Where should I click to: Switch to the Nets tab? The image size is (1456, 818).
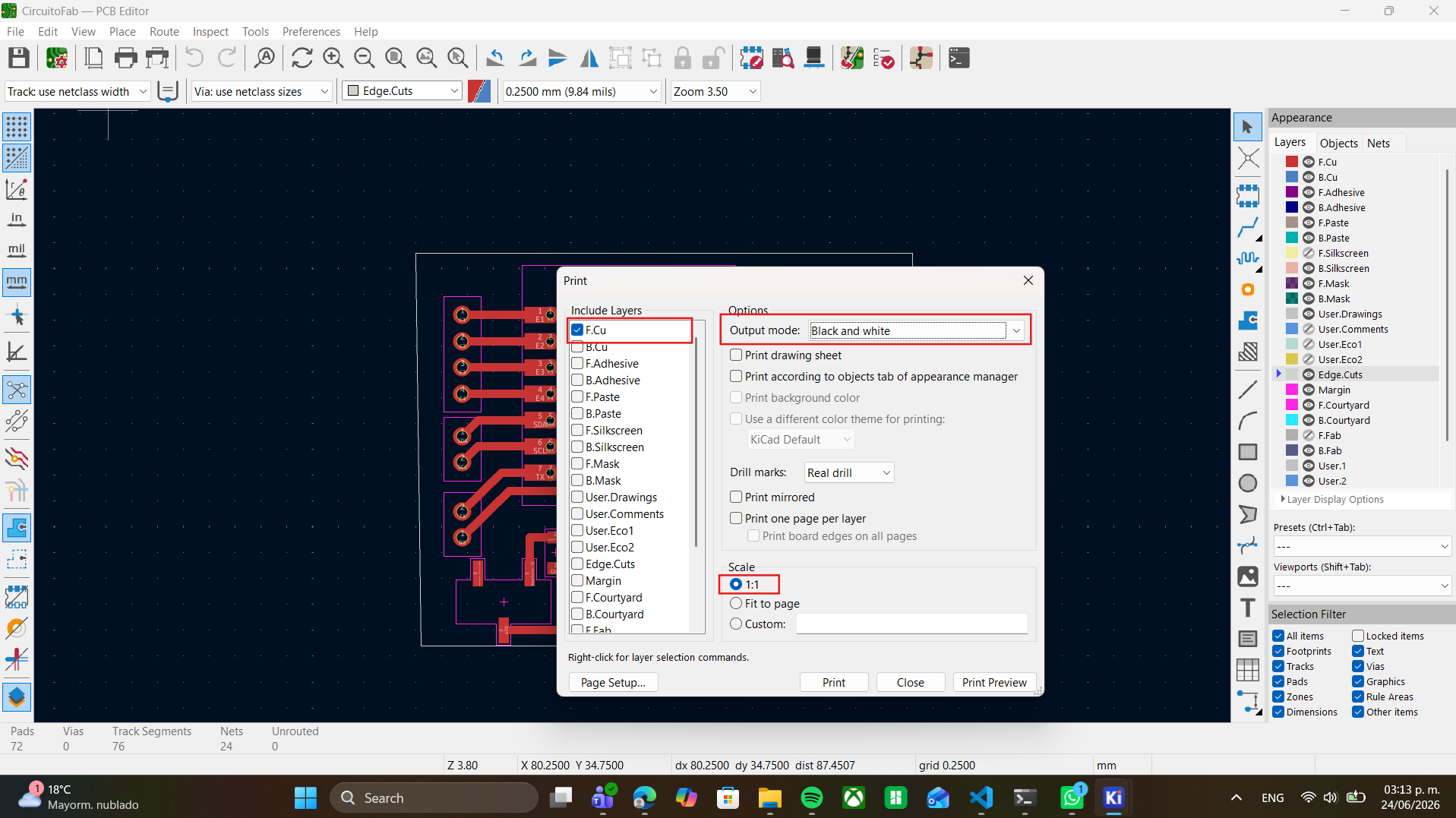pos(1378,143)
